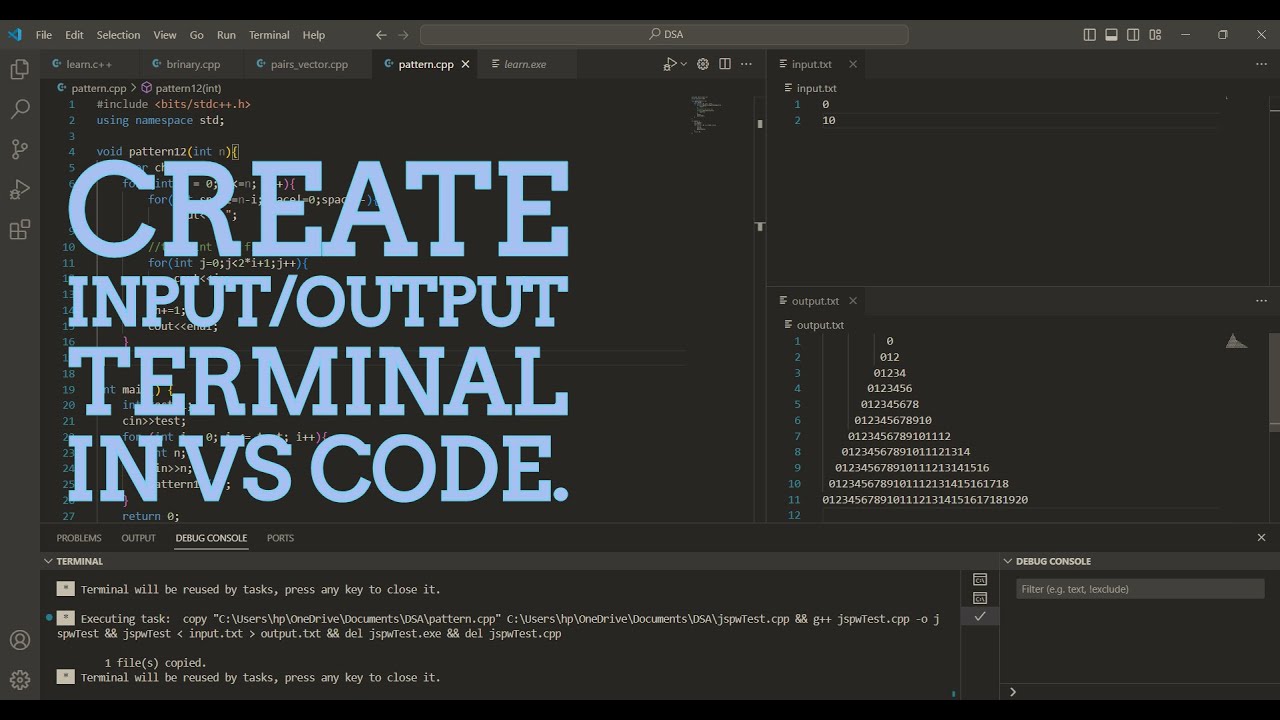Switch to OUTPUT panel tab

(x=138, y=538)
